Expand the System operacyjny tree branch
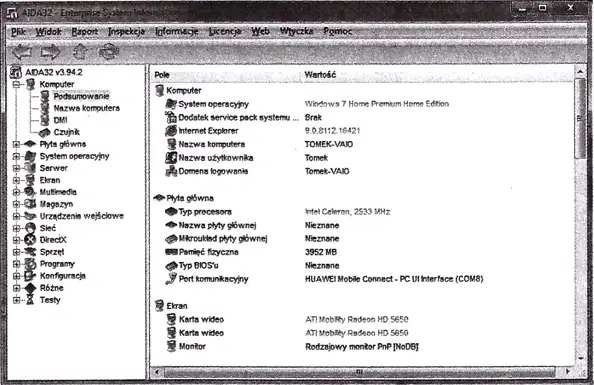The height and width of the screenshot is (385, 594). tap(16, 156)
